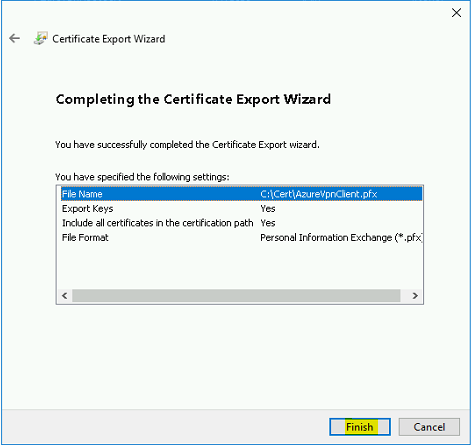The height and width of the screenshot is (445, 471).
Task: Click the scrollbar's left arrow
Action: pyautogui.click(x=65, y=296)
